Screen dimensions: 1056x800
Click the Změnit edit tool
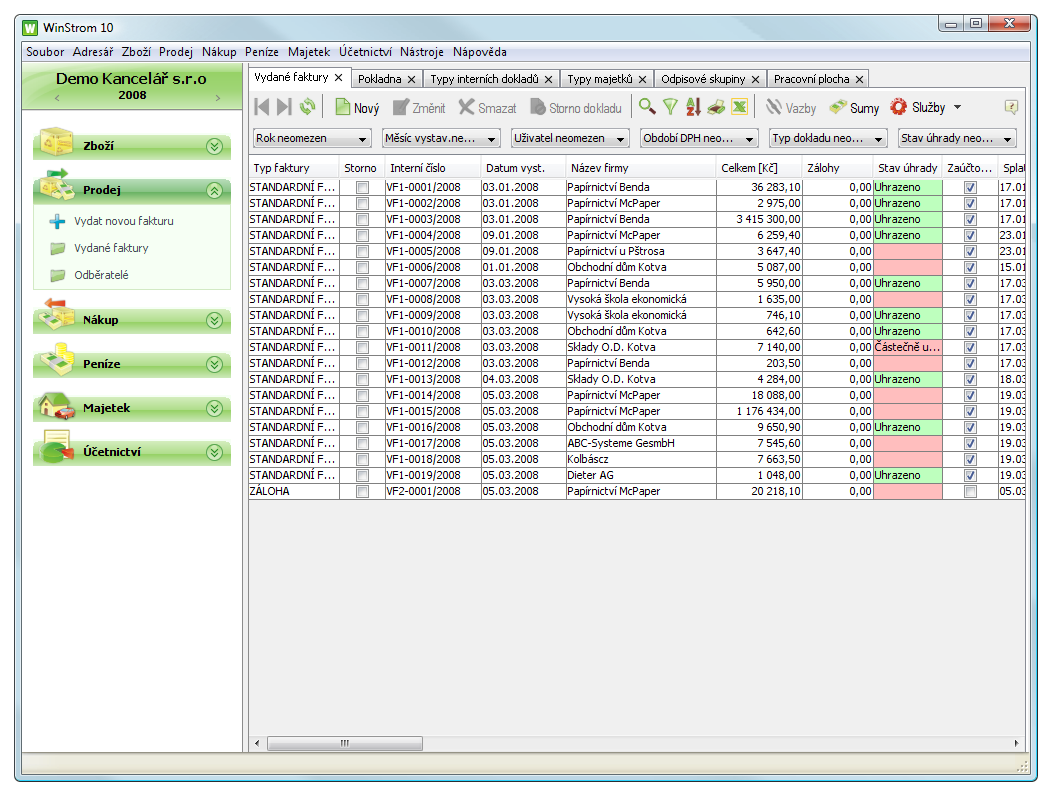click(419, 108)
